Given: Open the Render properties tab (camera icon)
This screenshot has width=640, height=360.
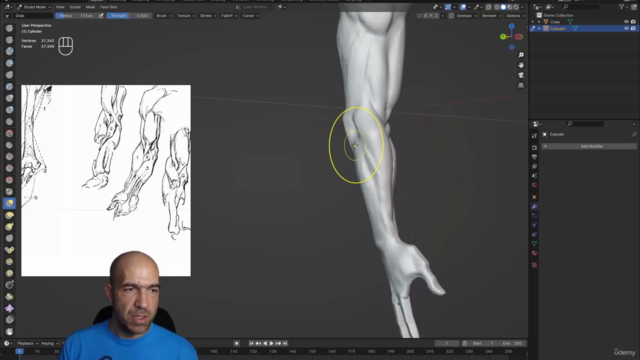Looking at the screenshot, I should coord(534,147).
